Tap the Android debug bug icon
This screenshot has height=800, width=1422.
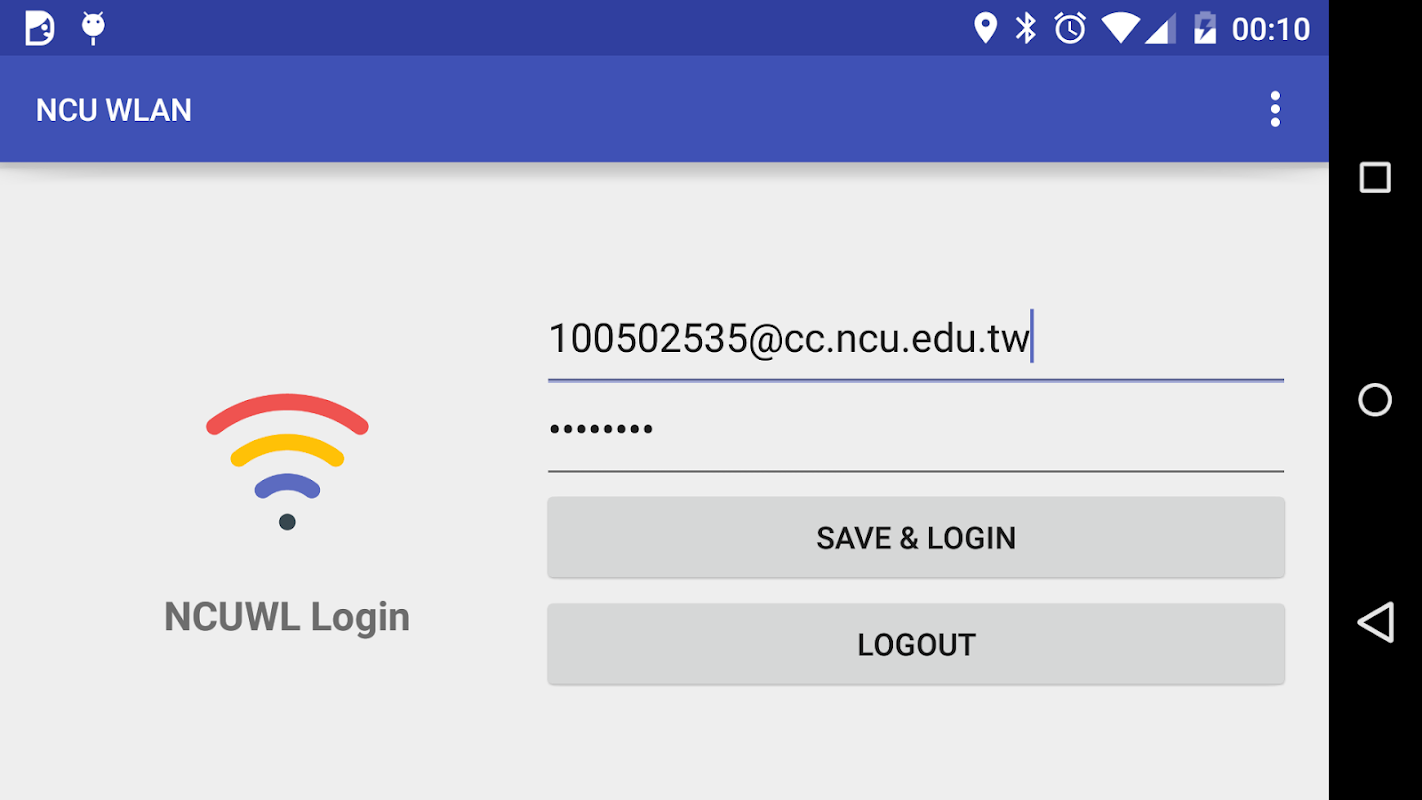[x=93, y=28]
